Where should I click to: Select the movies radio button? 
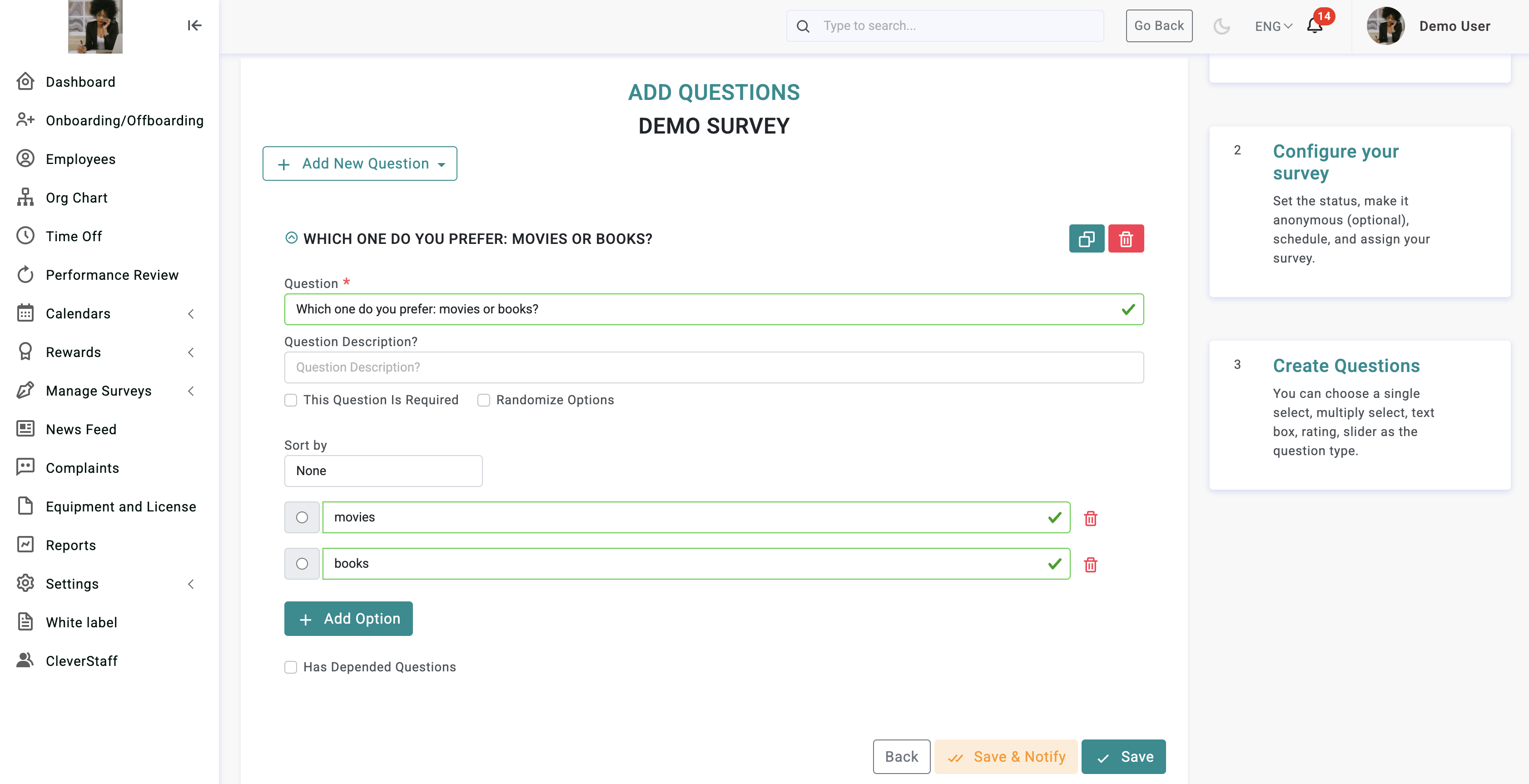pos(302,517)
